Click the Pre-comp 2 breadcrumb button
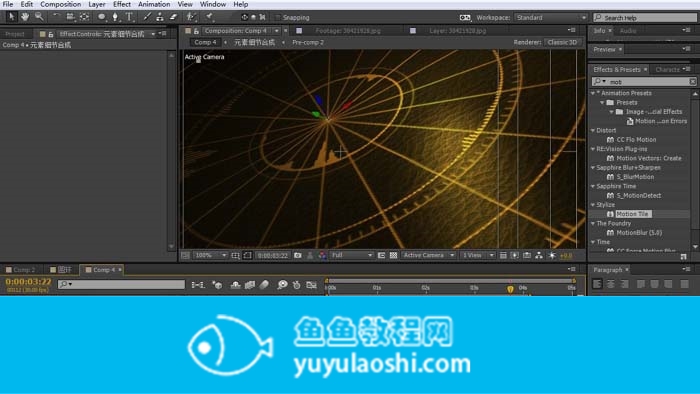The image size is (700, 394). pyautogui.click(x=308, y=42)
